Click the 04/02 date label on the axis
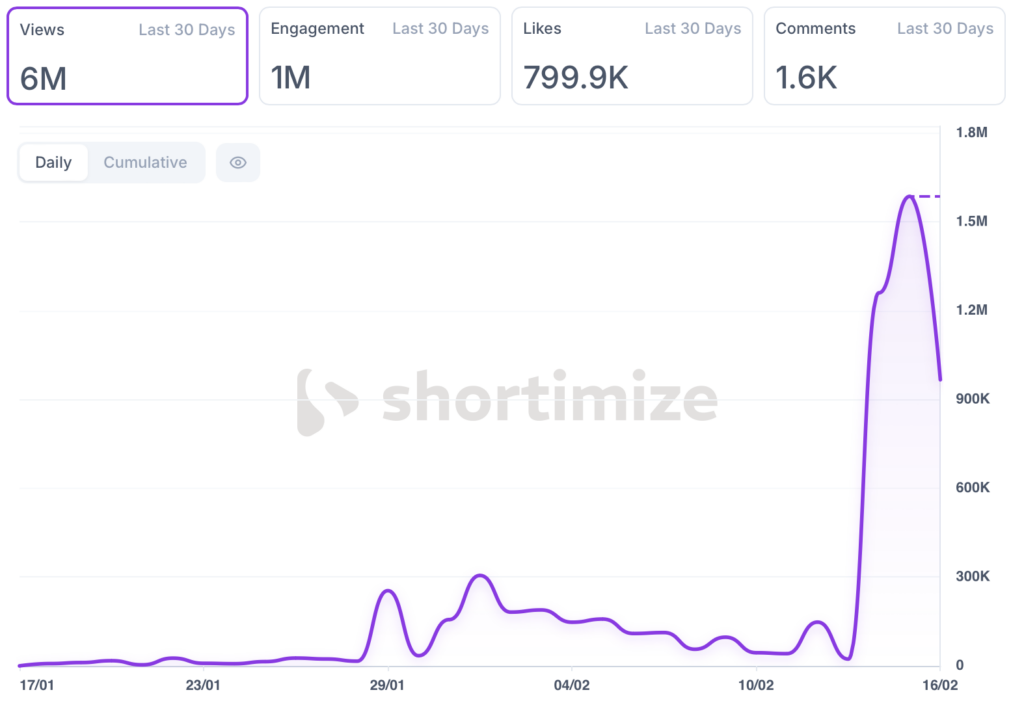1024x701 pixels. pos(571,686)
